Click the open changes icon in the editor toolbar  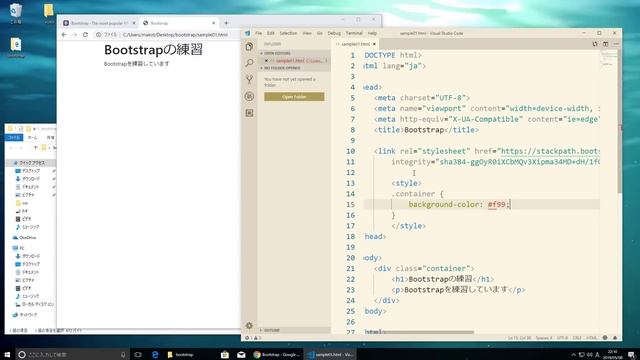tap(595, 44)
